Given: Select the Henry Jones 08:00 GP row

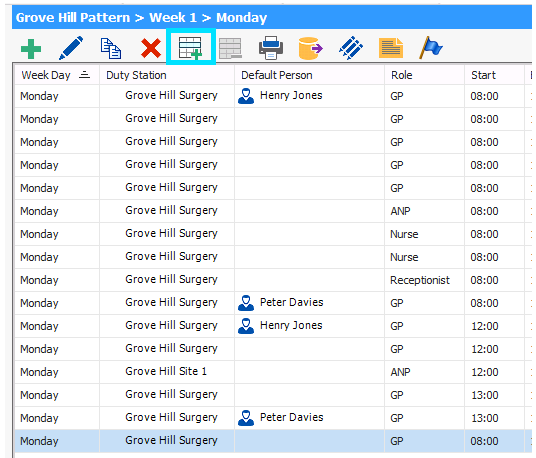Looking at the screenshot, I should 273,96.
